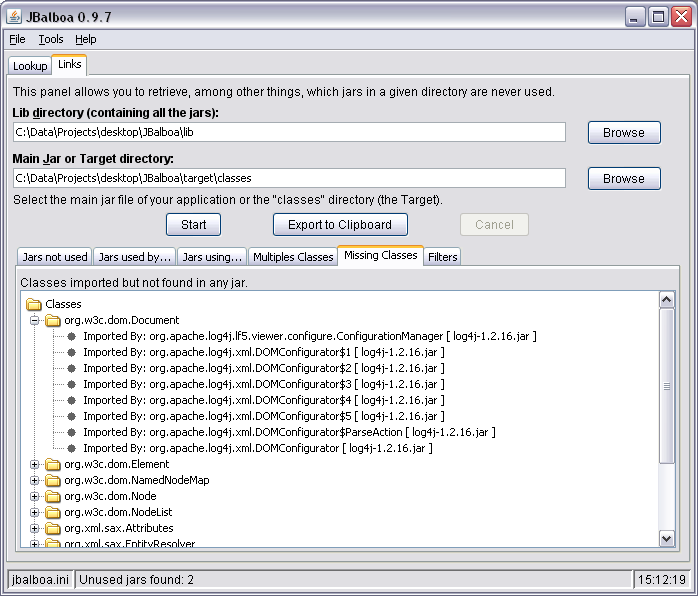698x596 pixels.
Task: Select the 'DOMConfigurator$1' Imported By row
Action: point(264,353)
